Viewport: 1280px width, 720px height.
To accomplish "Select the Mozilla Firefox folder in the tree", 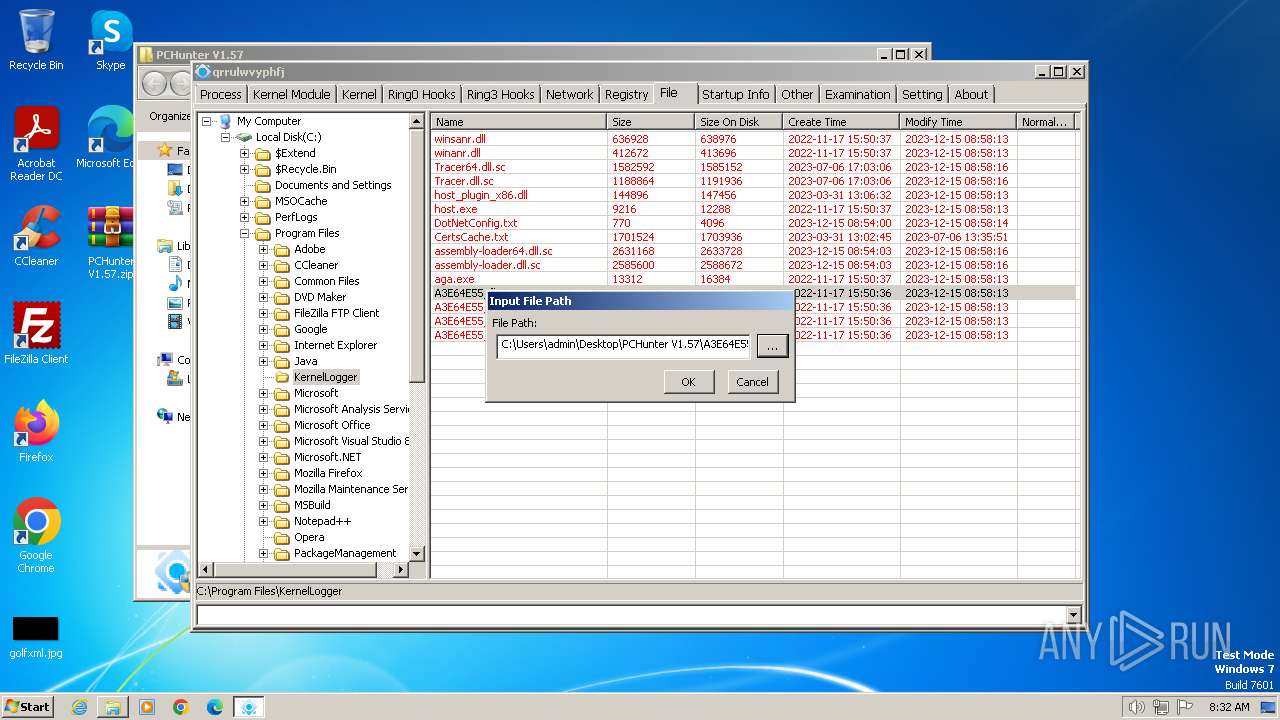I will coord(328,473).
